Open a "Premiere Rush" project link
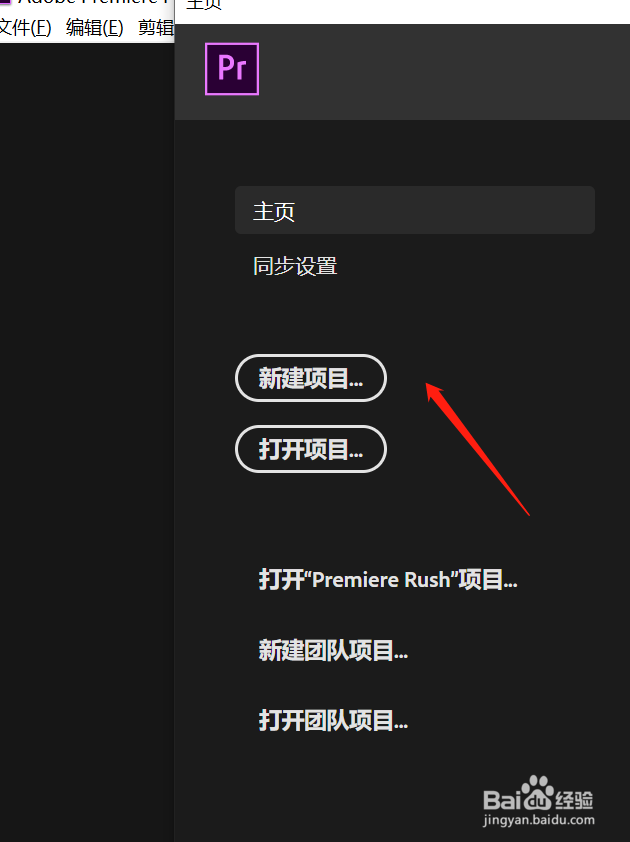This screenshot has height=842, width=630. coord(388,580)
